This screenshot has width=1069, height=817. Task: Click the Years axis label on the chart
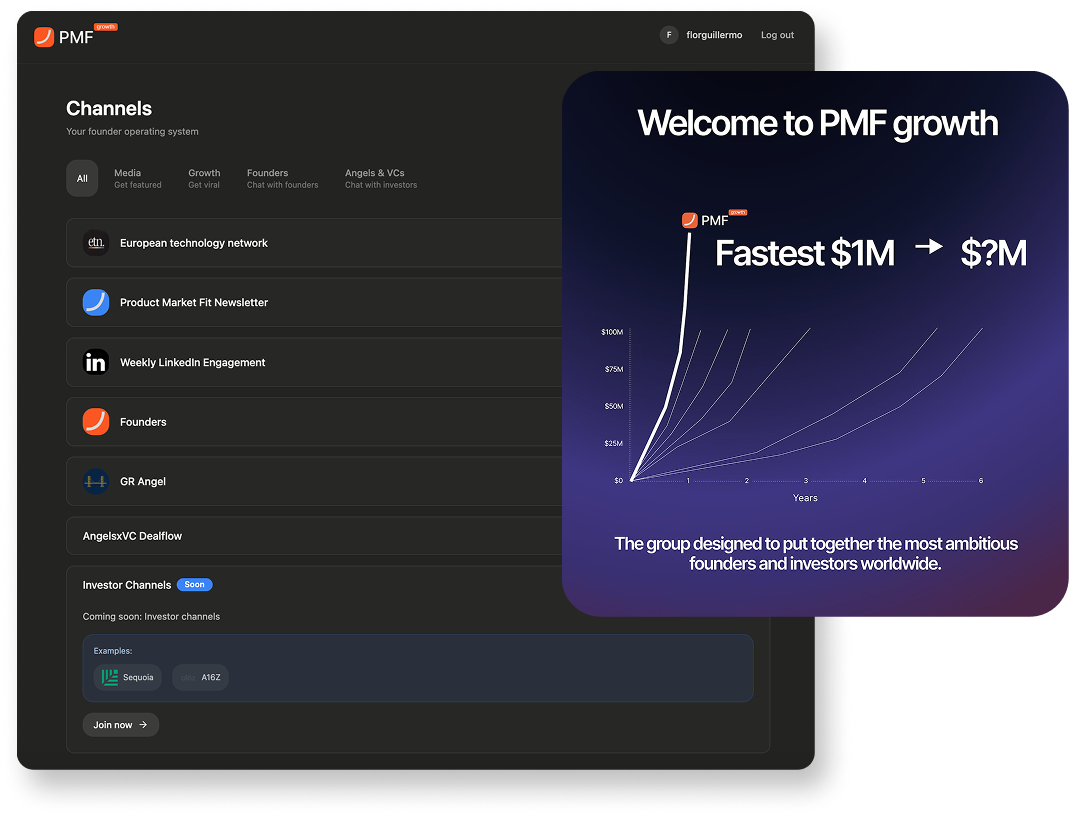tap(805, 498)
